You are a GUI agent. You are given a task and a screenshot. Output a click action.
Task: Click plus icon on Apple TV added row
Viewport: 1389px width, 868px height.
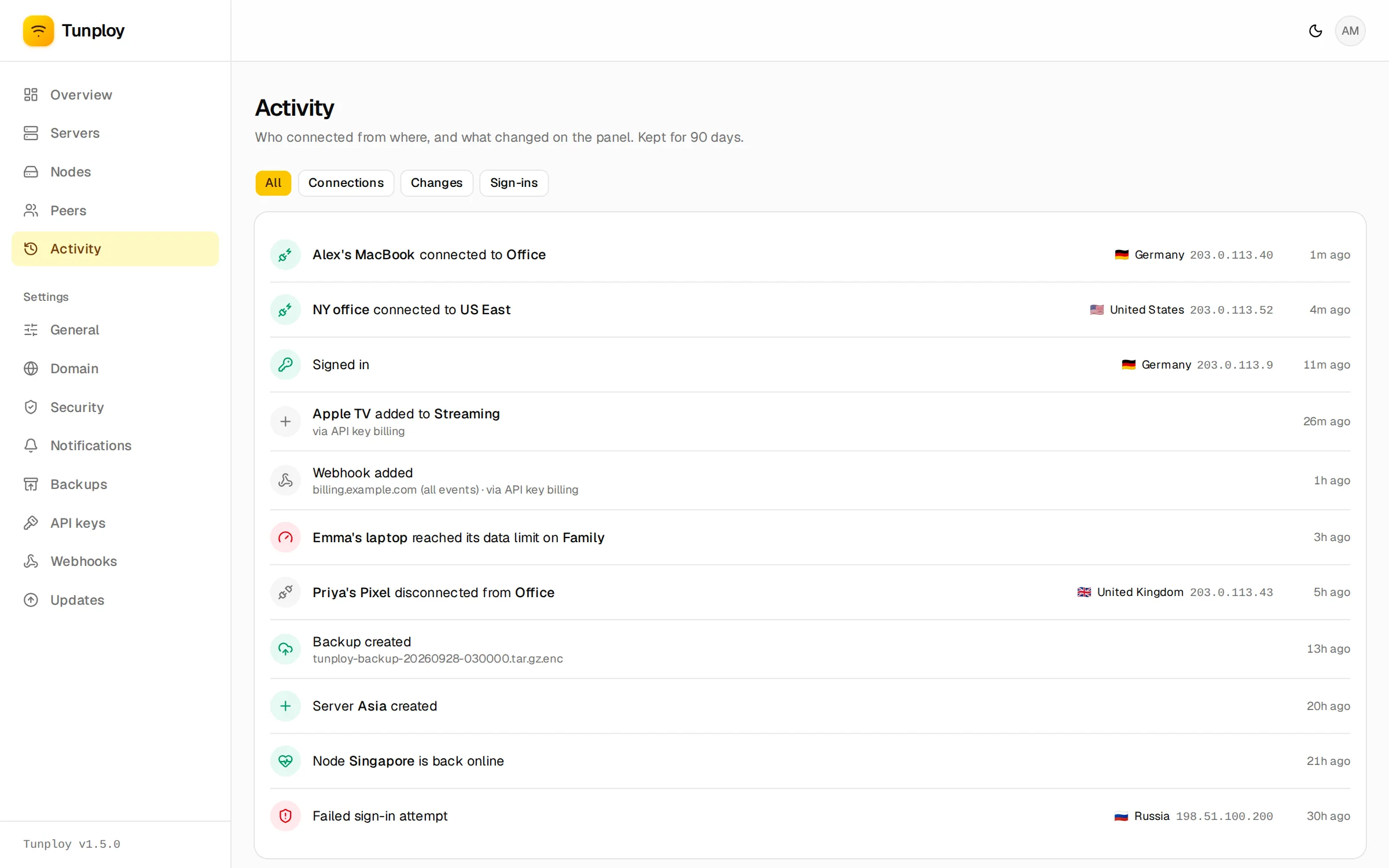pyautogui.click(x=285, y=422)
